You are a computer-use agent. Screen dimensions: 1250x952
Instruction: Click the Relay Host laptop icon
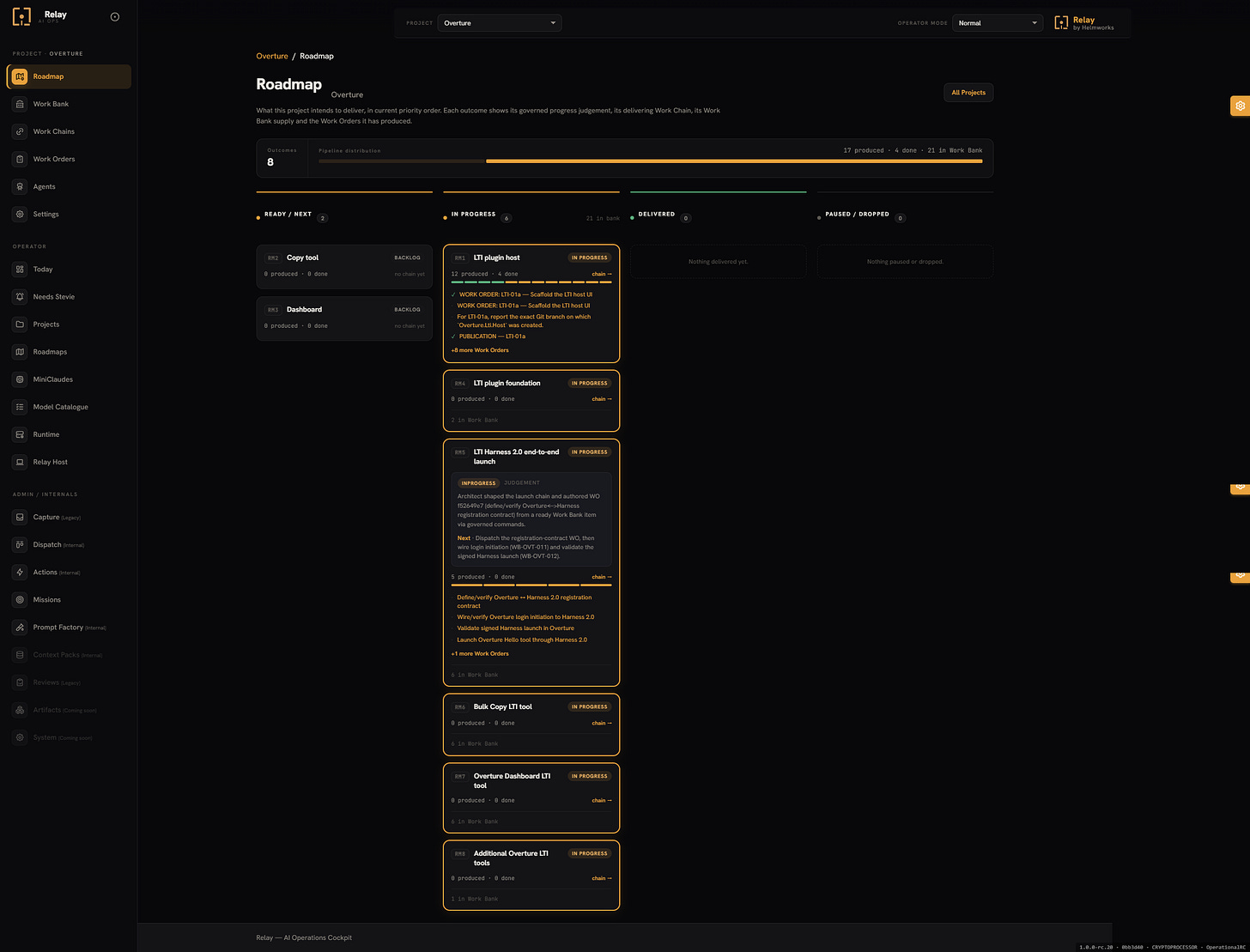pos(20,462)
